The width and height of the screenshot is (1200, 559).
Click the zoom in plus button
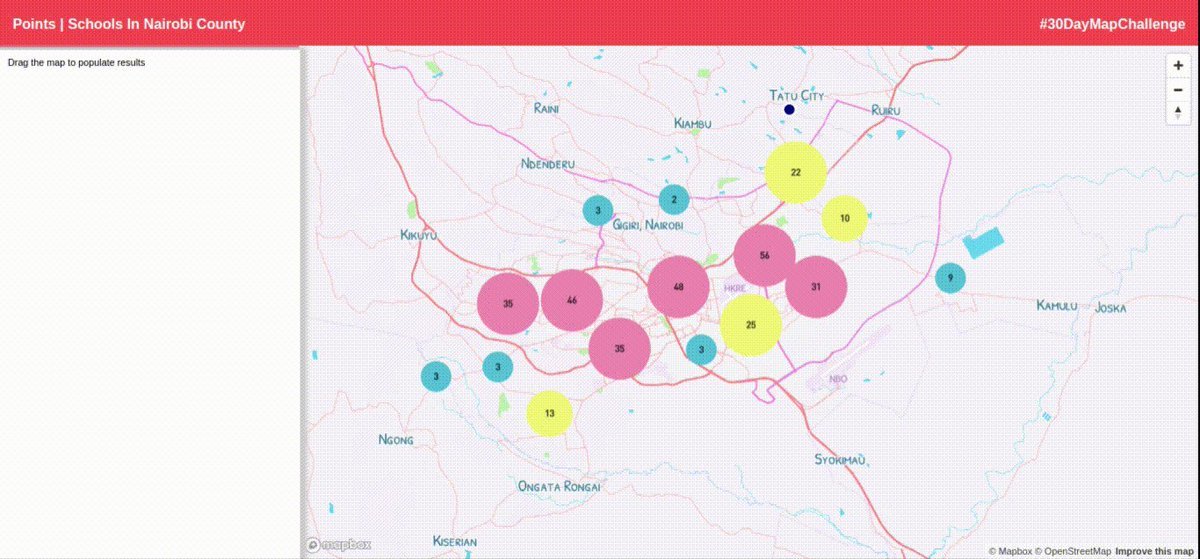pyautogui.click(x=1178, y=65)
